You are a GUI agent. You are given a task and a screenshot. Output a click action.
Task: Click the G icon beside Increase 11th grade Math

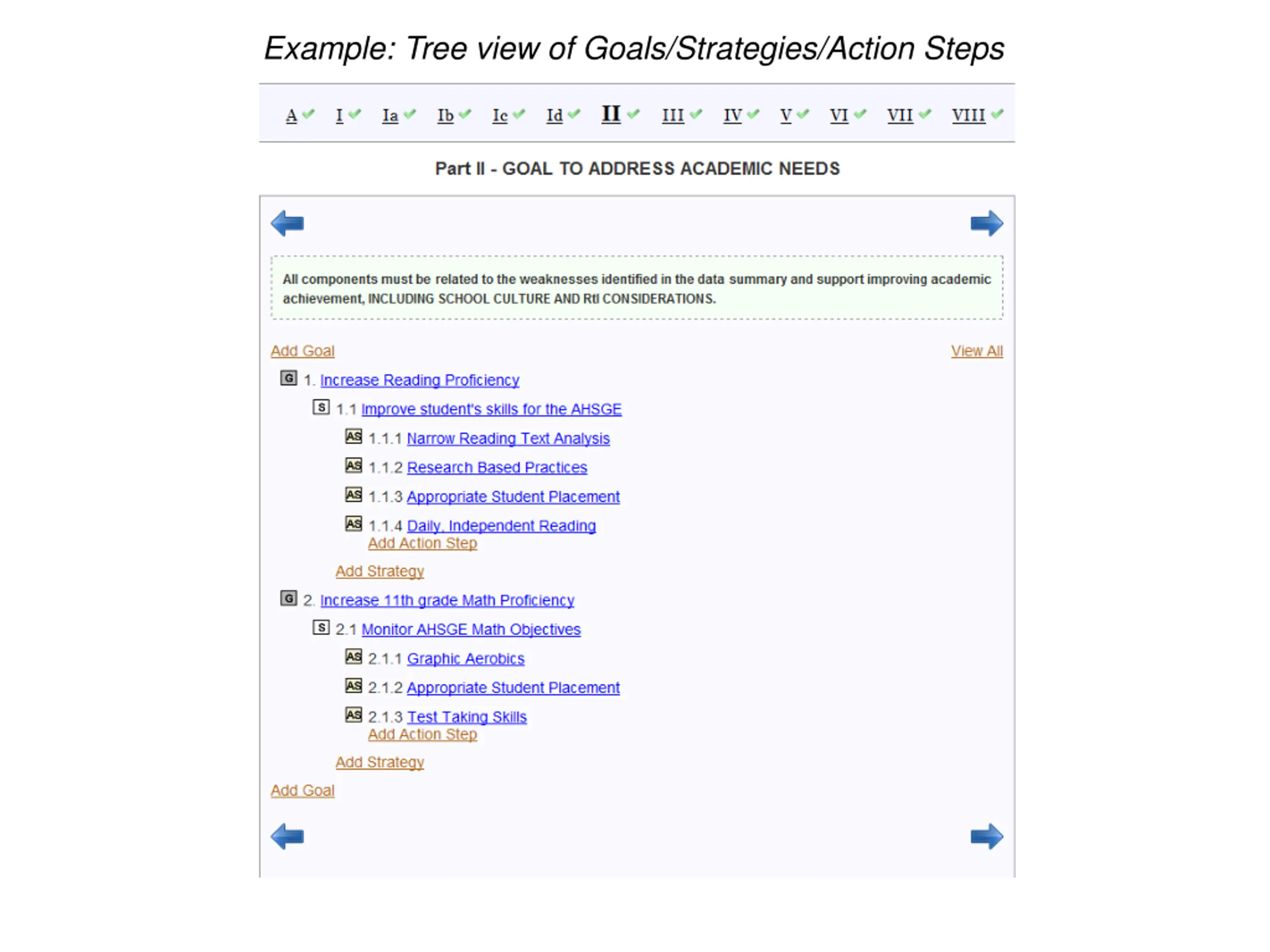point(288,598)
